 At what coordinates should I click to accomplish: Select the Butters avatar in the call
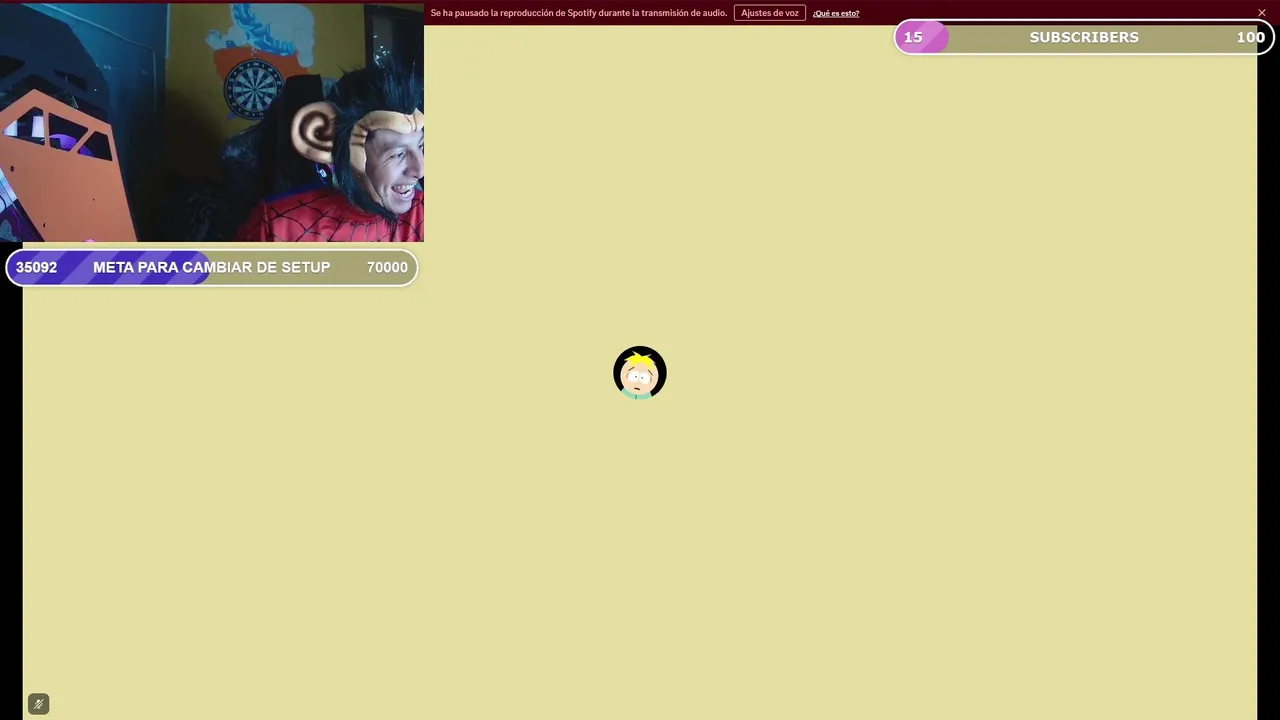click(640, 373)
